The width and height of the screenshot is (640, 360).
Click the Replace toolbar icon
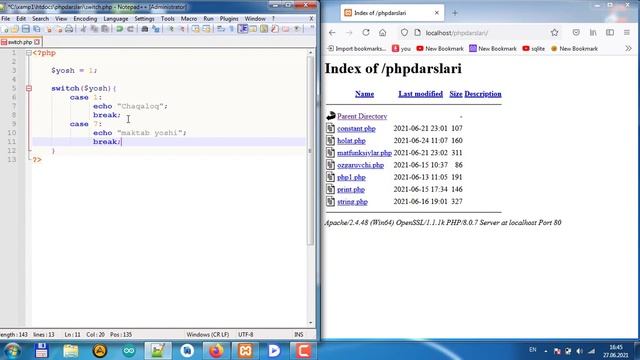coord(156,29)
